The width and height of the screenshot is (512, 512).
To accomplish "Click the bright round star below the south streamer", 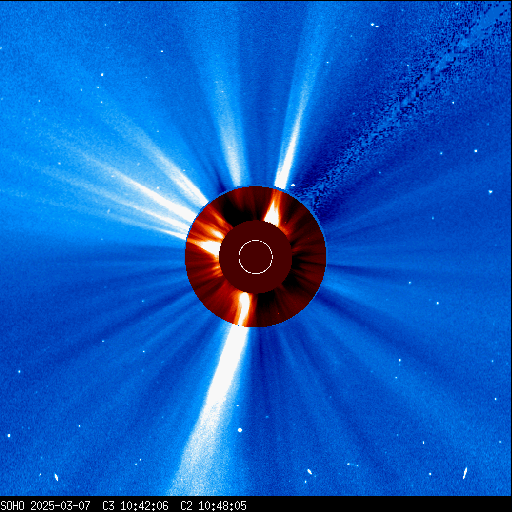I will click(x=240, y=430).
